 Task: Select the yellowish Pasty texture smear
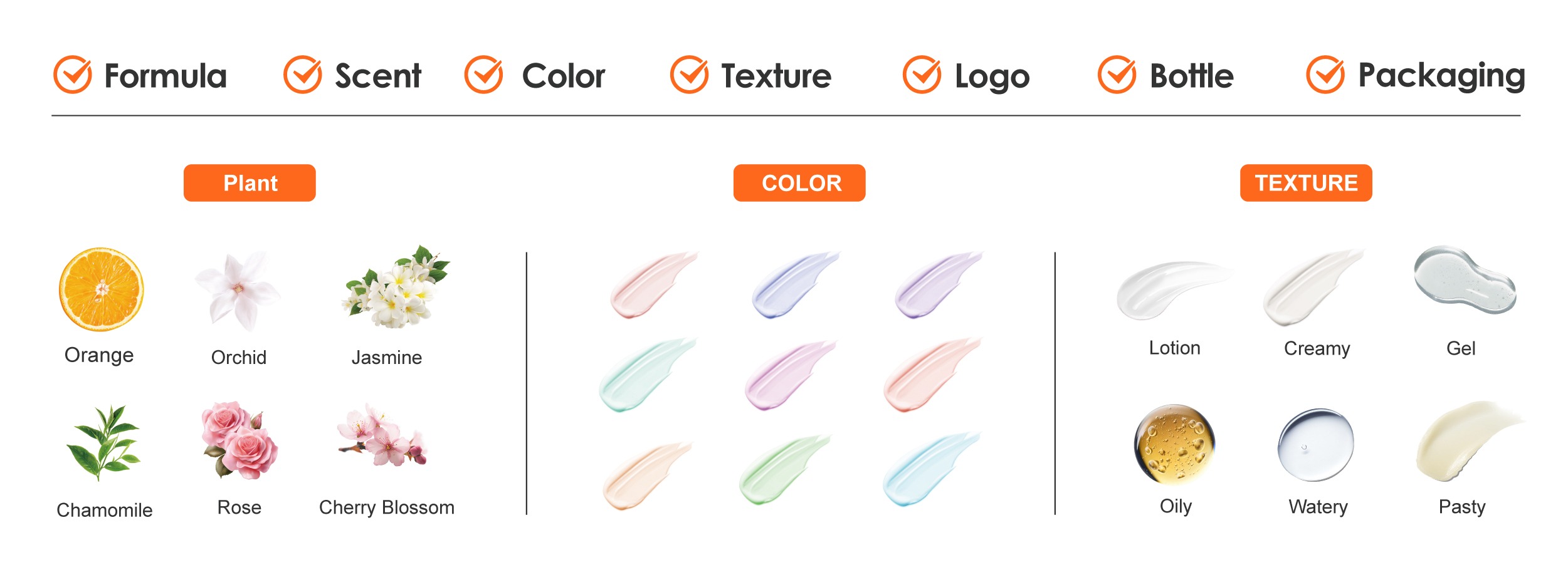1470,441
